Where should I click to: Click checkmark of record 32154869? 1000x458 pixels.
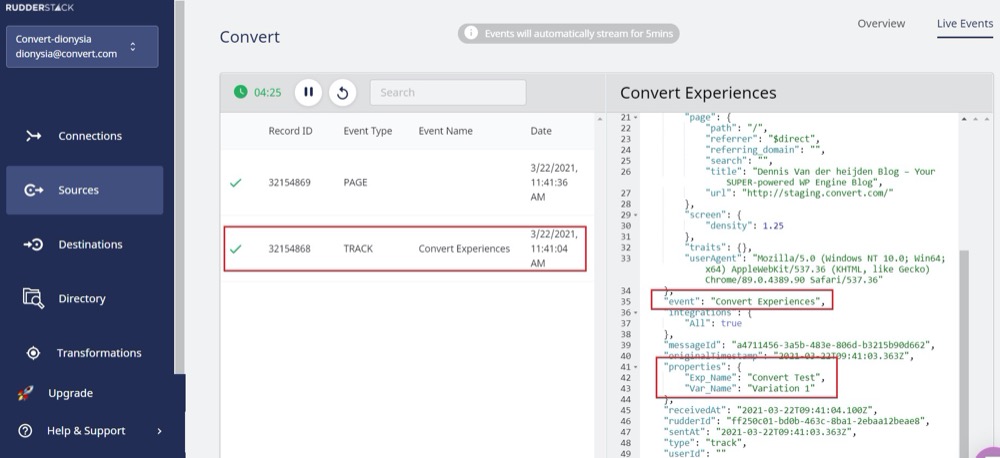click(x=235, y=183)
